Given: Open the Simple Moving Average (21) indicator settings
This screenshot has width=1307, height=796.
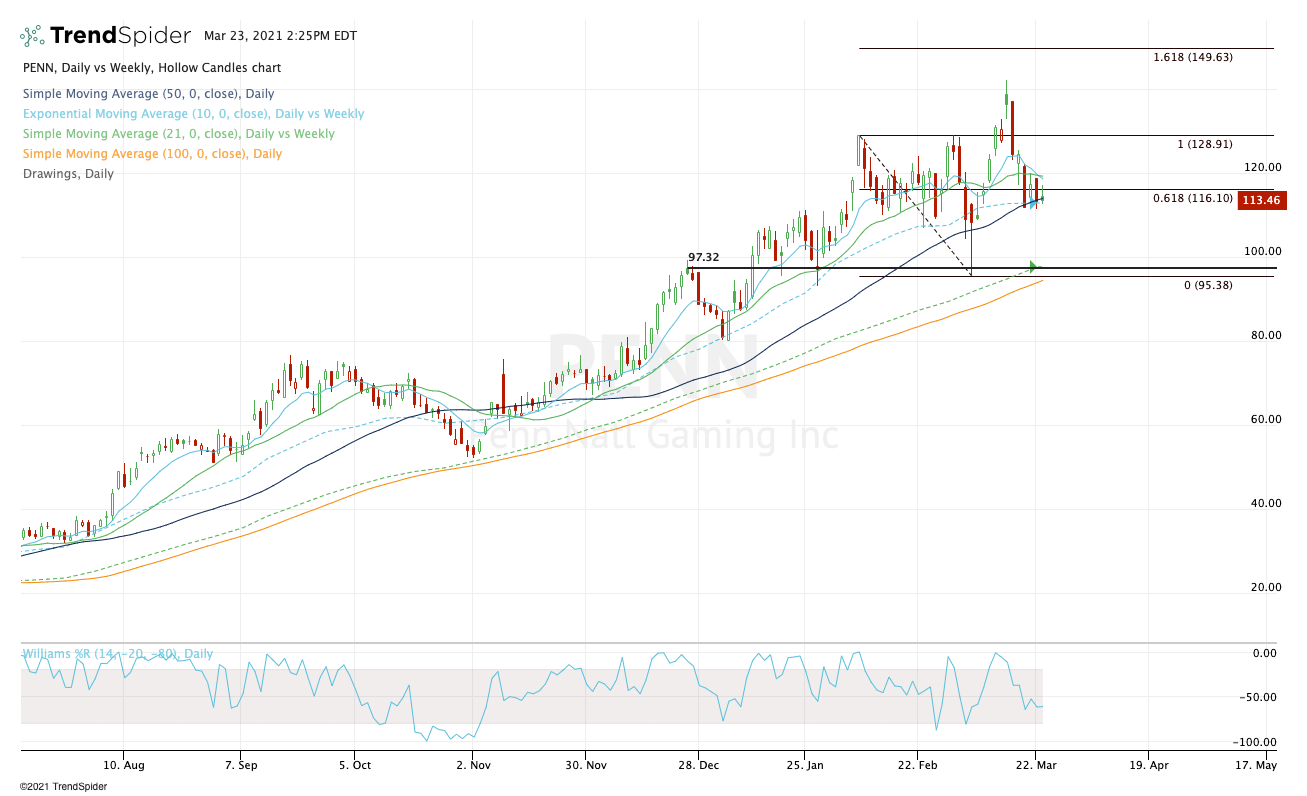Looking at the screenshot, I should (178, 134).
